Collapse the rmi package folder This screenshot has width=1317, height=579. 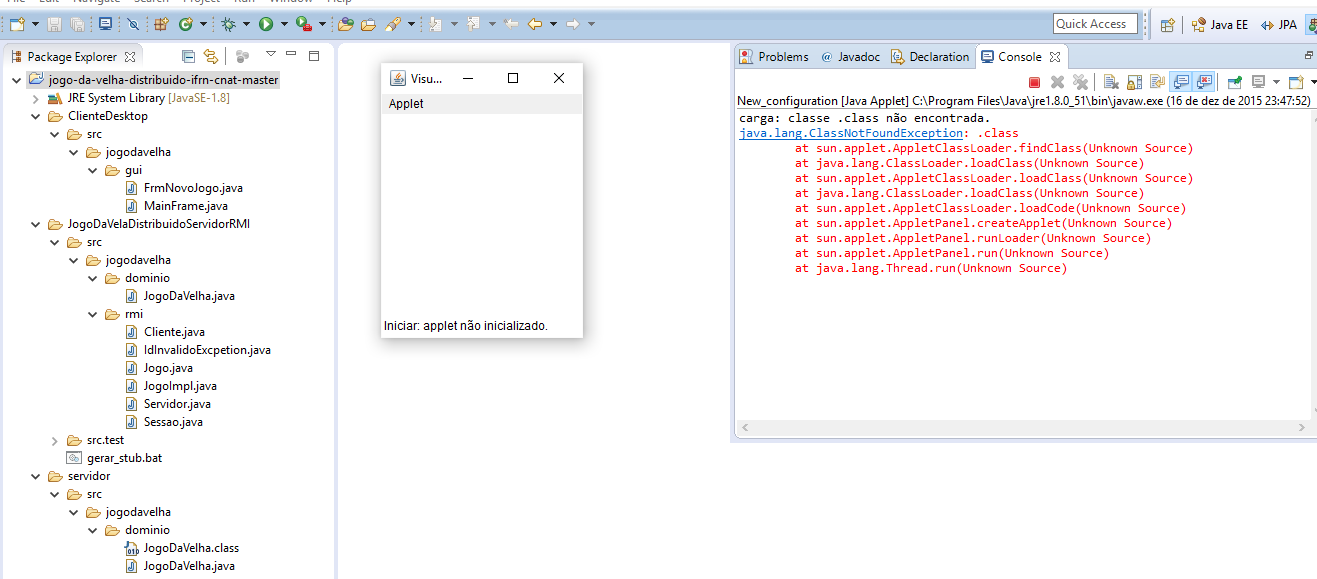(92, 315)
